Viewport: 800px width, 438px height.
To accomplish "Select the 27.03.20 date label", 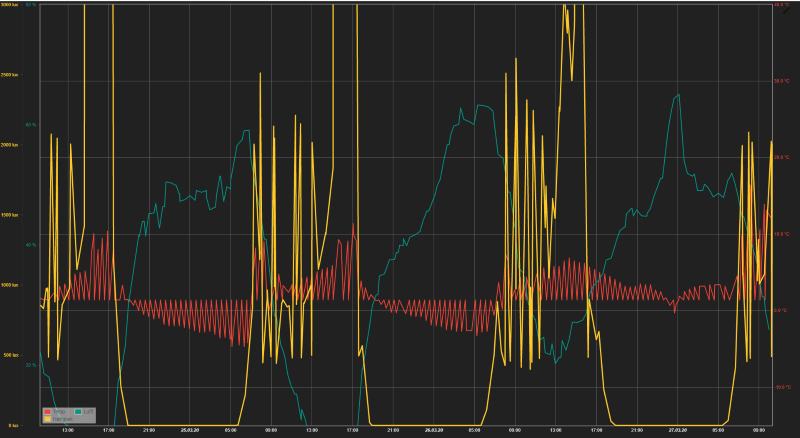I will click(x=678, y=430).
